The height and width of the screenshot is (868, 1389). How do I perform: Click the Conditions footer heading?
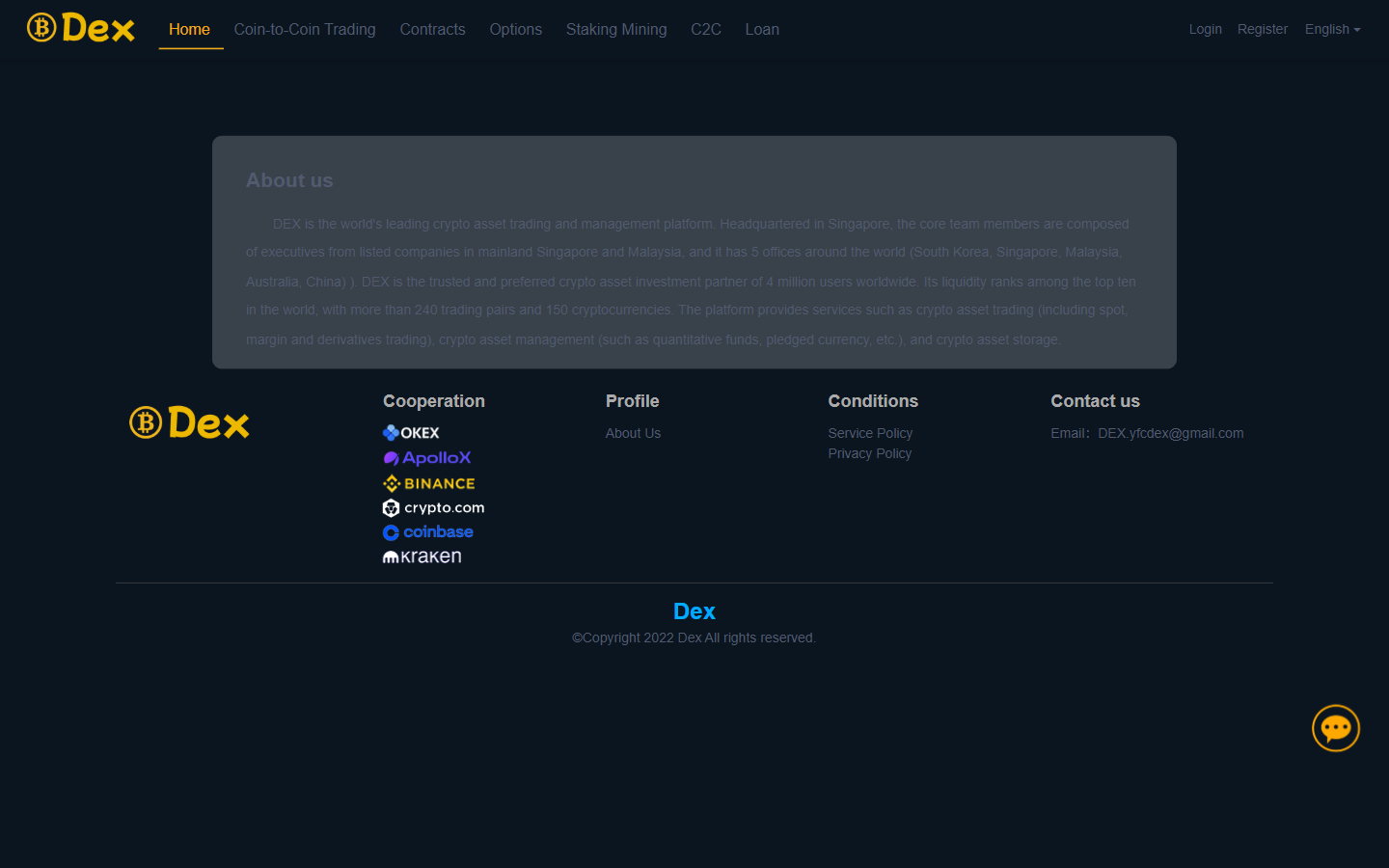coord(873,401)
